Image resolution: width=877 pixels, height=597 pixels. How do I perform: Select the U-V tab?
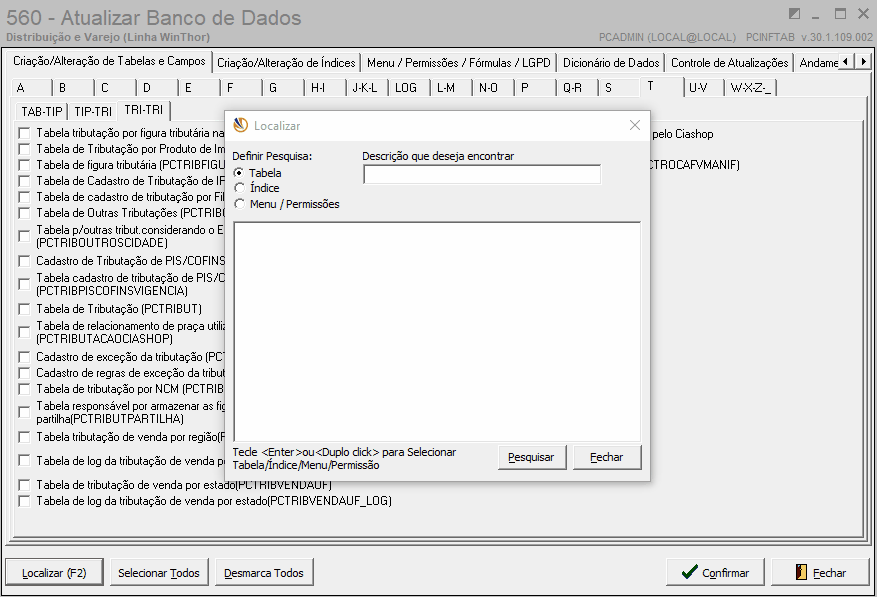703,88
